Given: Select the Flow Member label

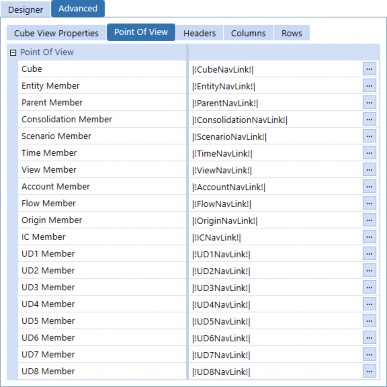Looking at the screenshot, I should [48, 203].
